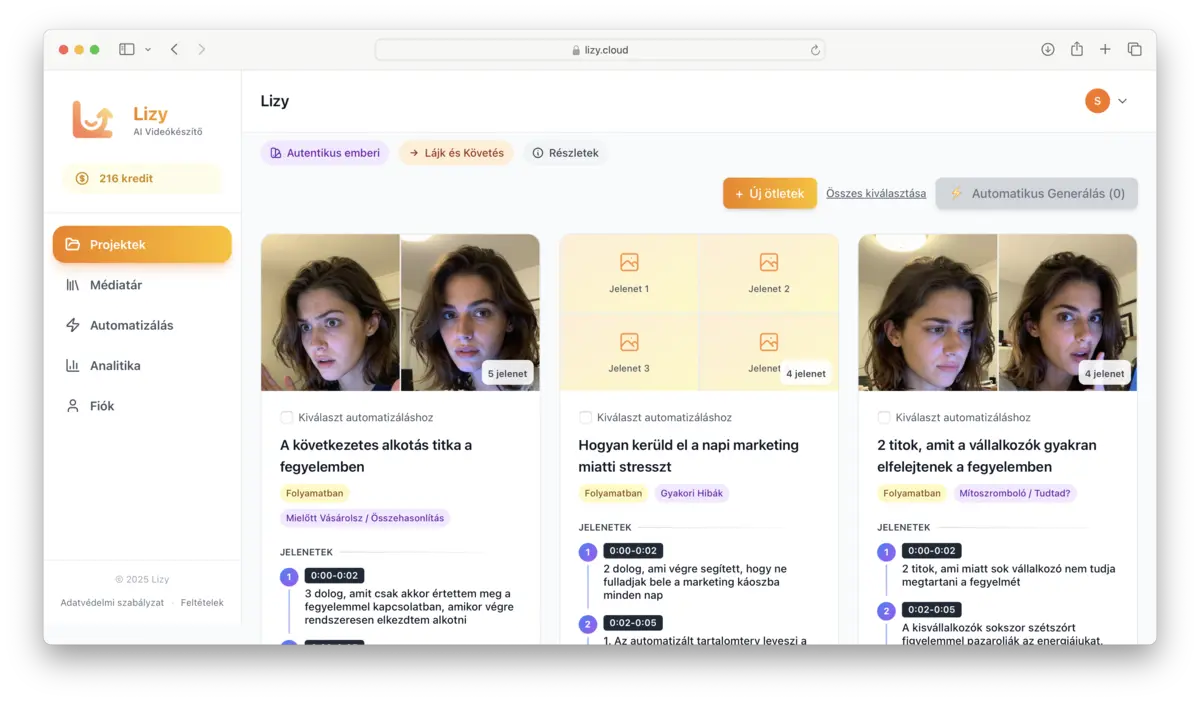Click Automatikus Generálás (0) button

(x=1037, y=194)
